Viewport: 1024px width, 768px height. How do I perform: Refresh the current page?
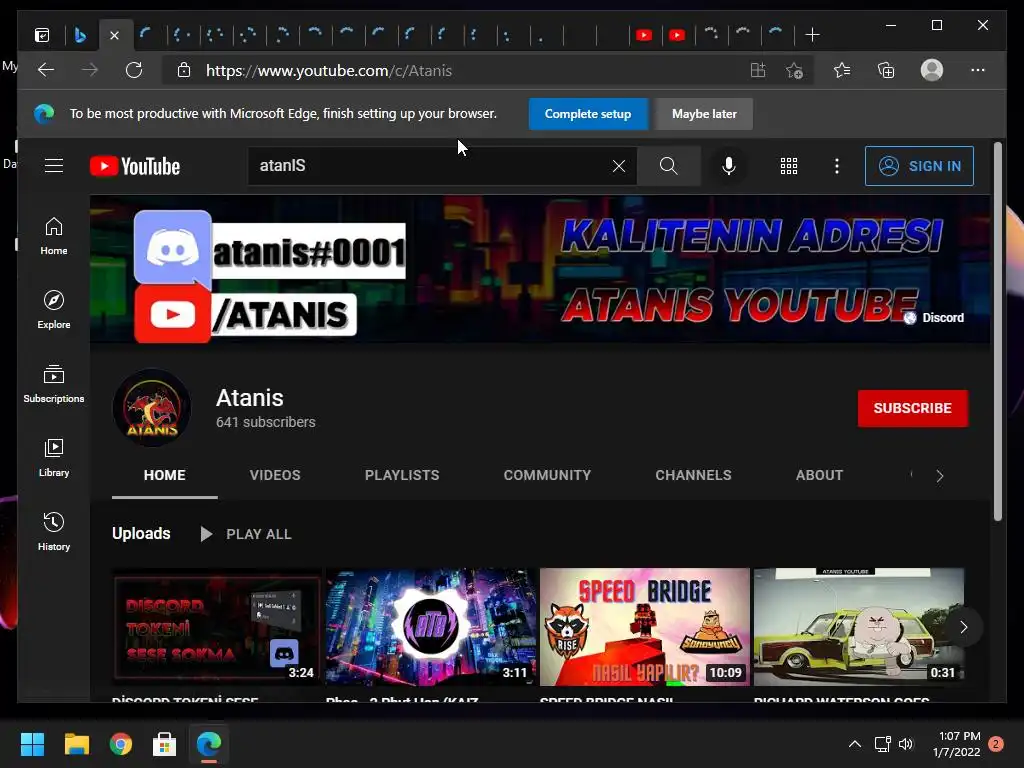click(134, 70)
